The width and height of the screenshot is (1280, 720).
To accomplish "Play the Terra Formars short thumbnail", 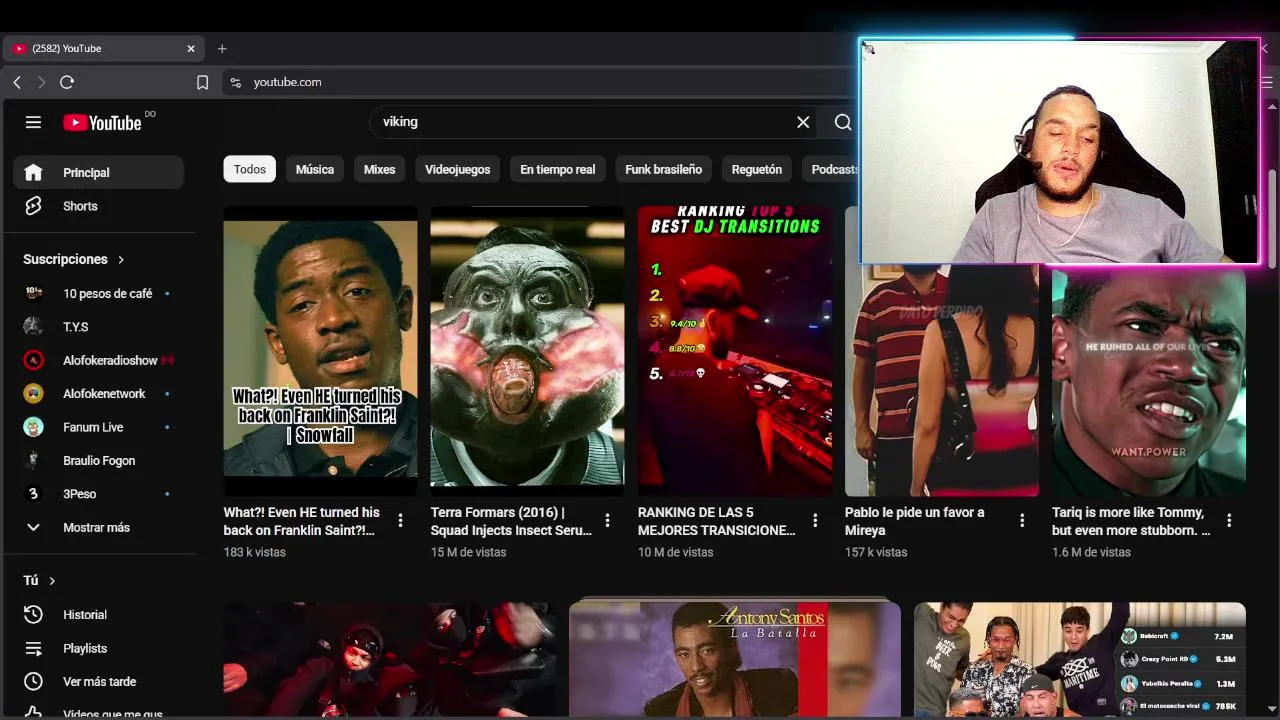I will tap(527, 350).
